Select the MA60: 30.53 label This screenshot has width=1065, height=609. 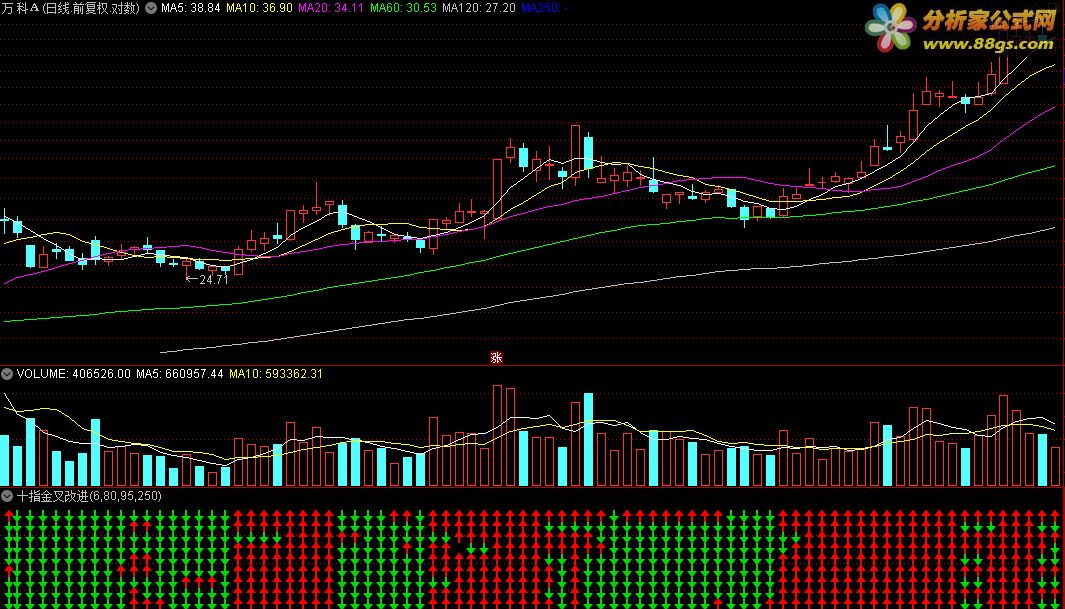[x=403, y=8]
